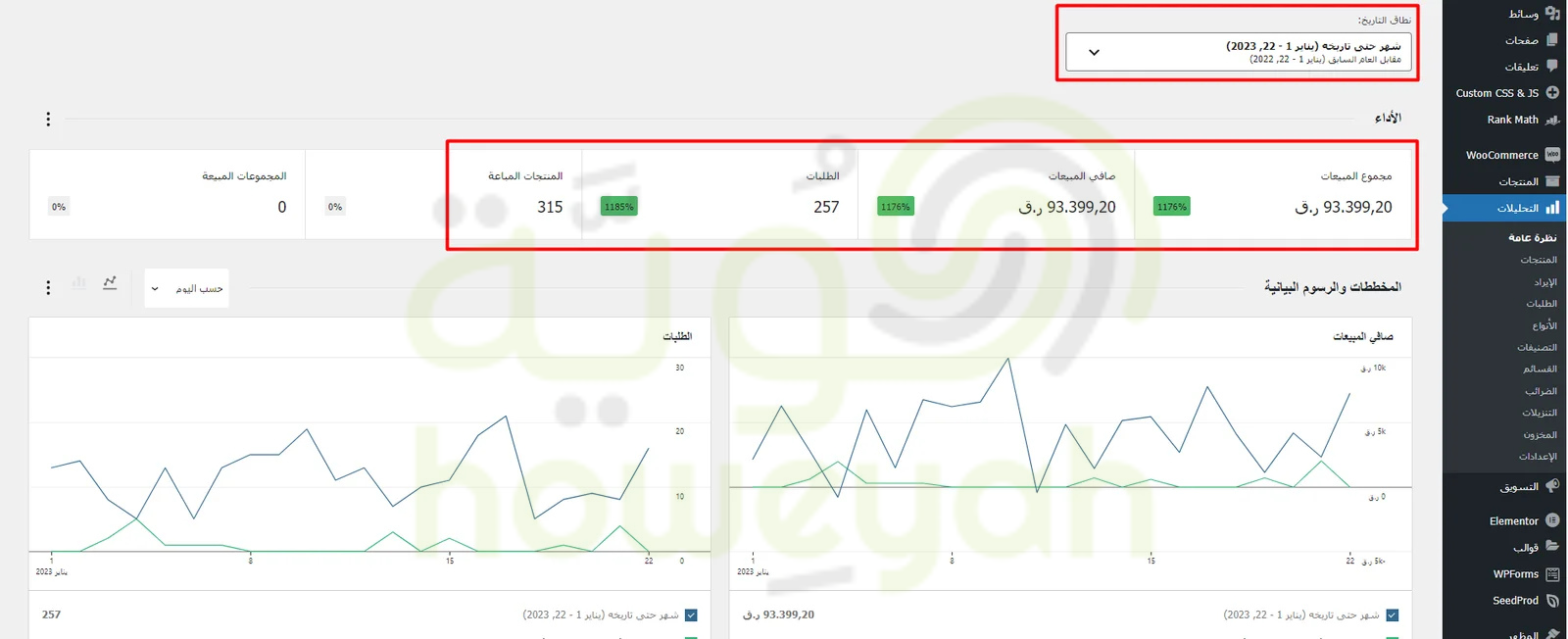The width and height of the screenshot is (1568, 639).
Task: Open the Performance section options menu
Action: pyautogui.click(x=48, y=119)
